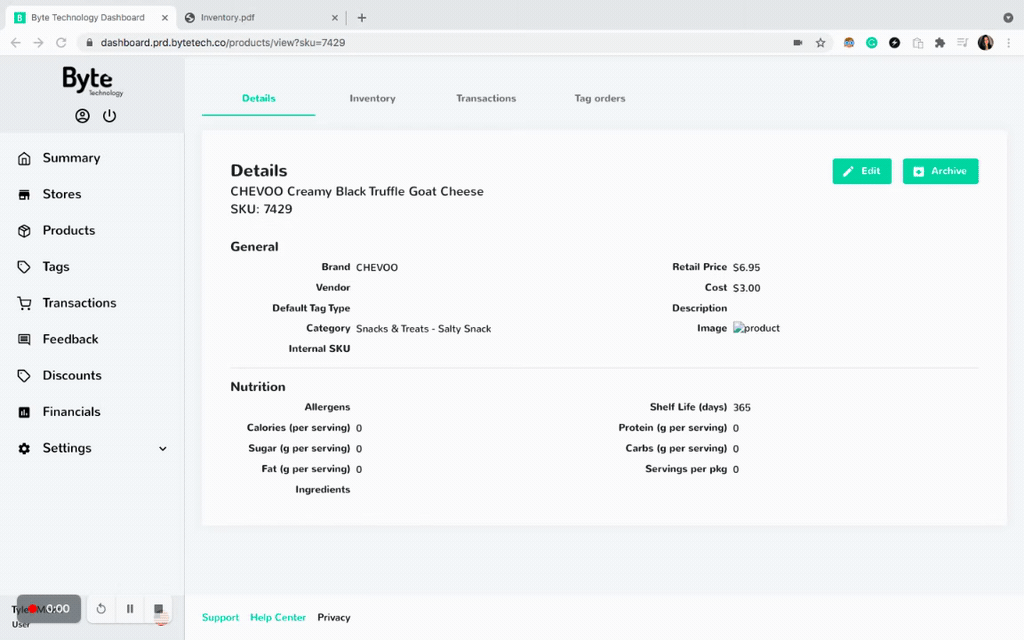Open the Help Center link
1024x640 pixels.
point(278,618)
